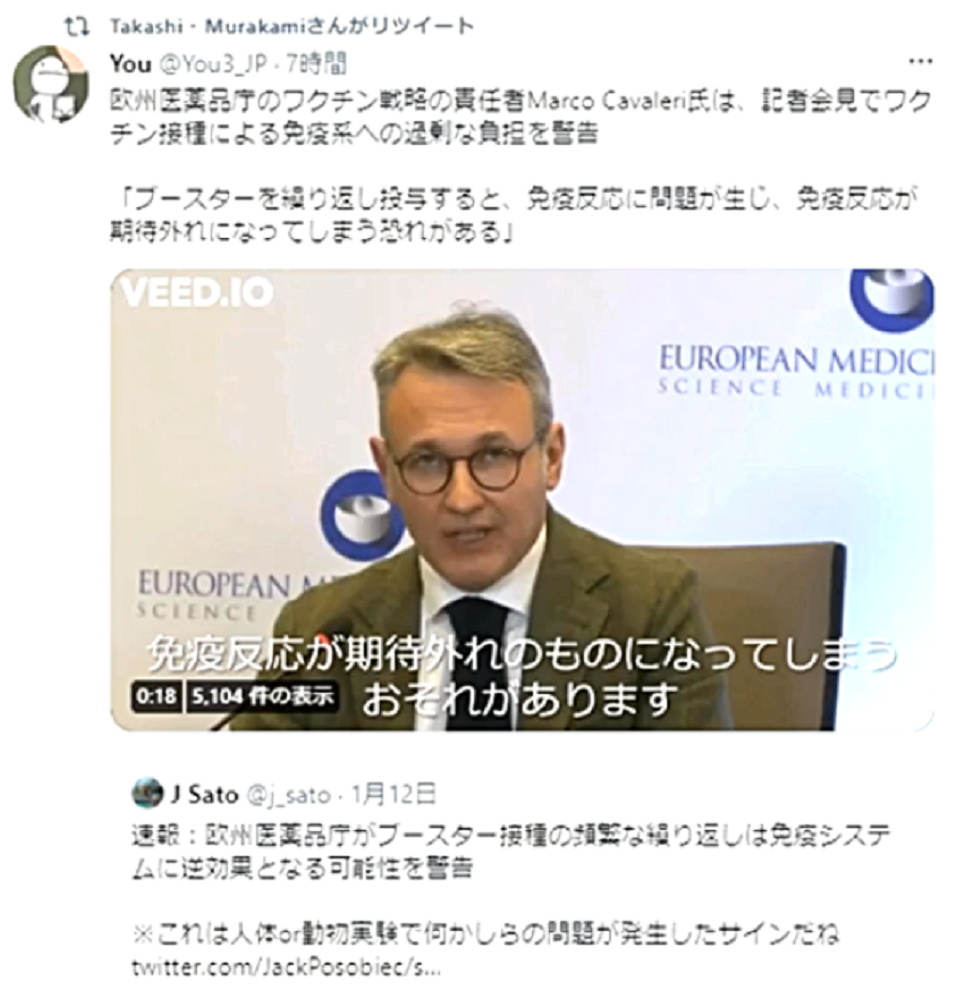Viewport: 978px width, 1000px height.
Task: Open the quoted tweet text starting 速報
Action: 511,852
